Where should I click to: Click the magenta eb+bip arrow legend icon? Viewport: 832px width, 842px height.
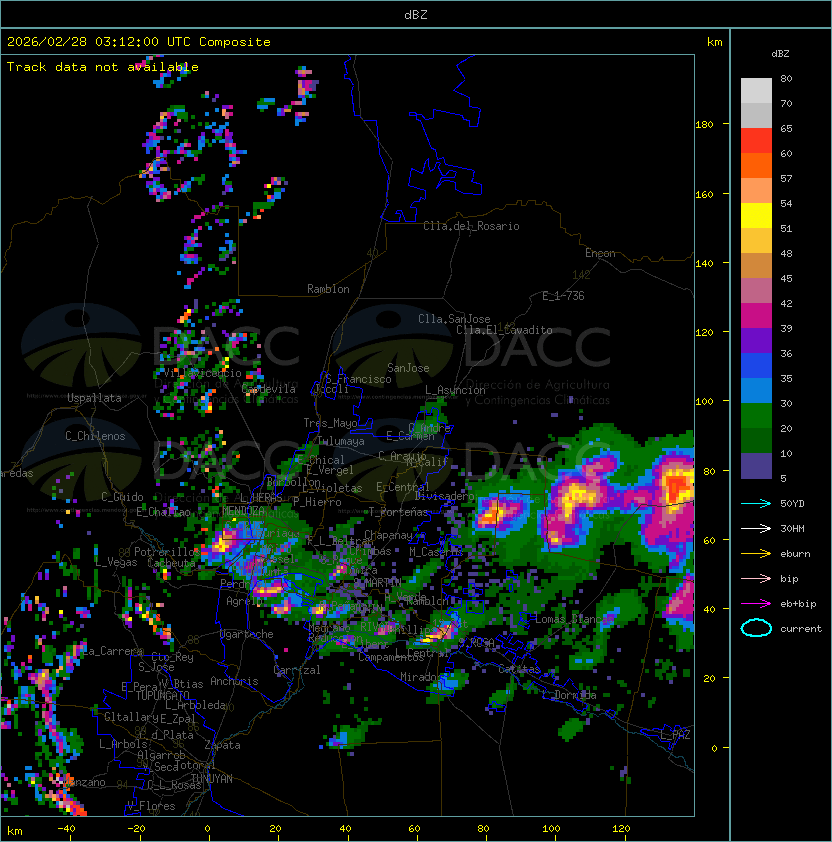click(x=756, y=604)
